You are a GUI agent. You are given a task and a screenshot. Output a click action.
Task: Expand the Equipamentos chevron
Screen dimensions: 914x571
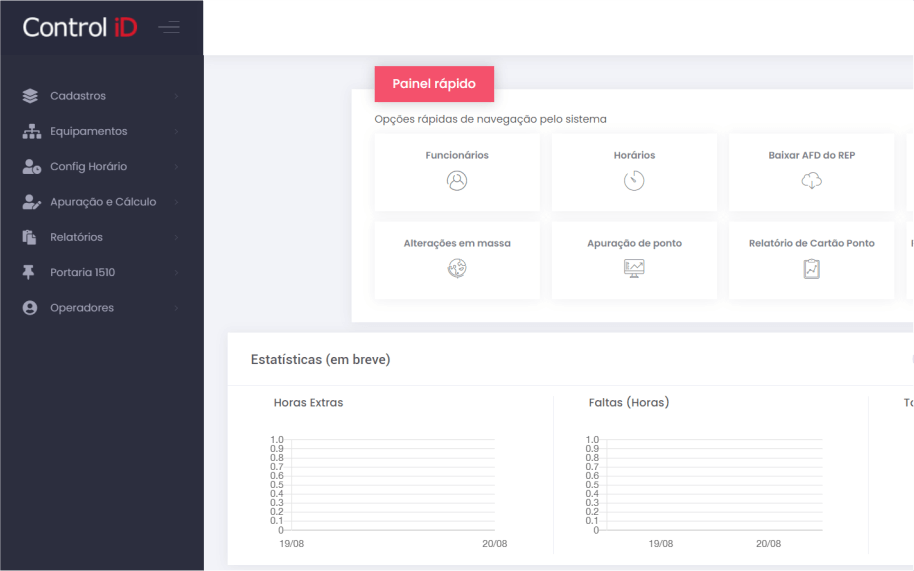[x=176, y=132]
